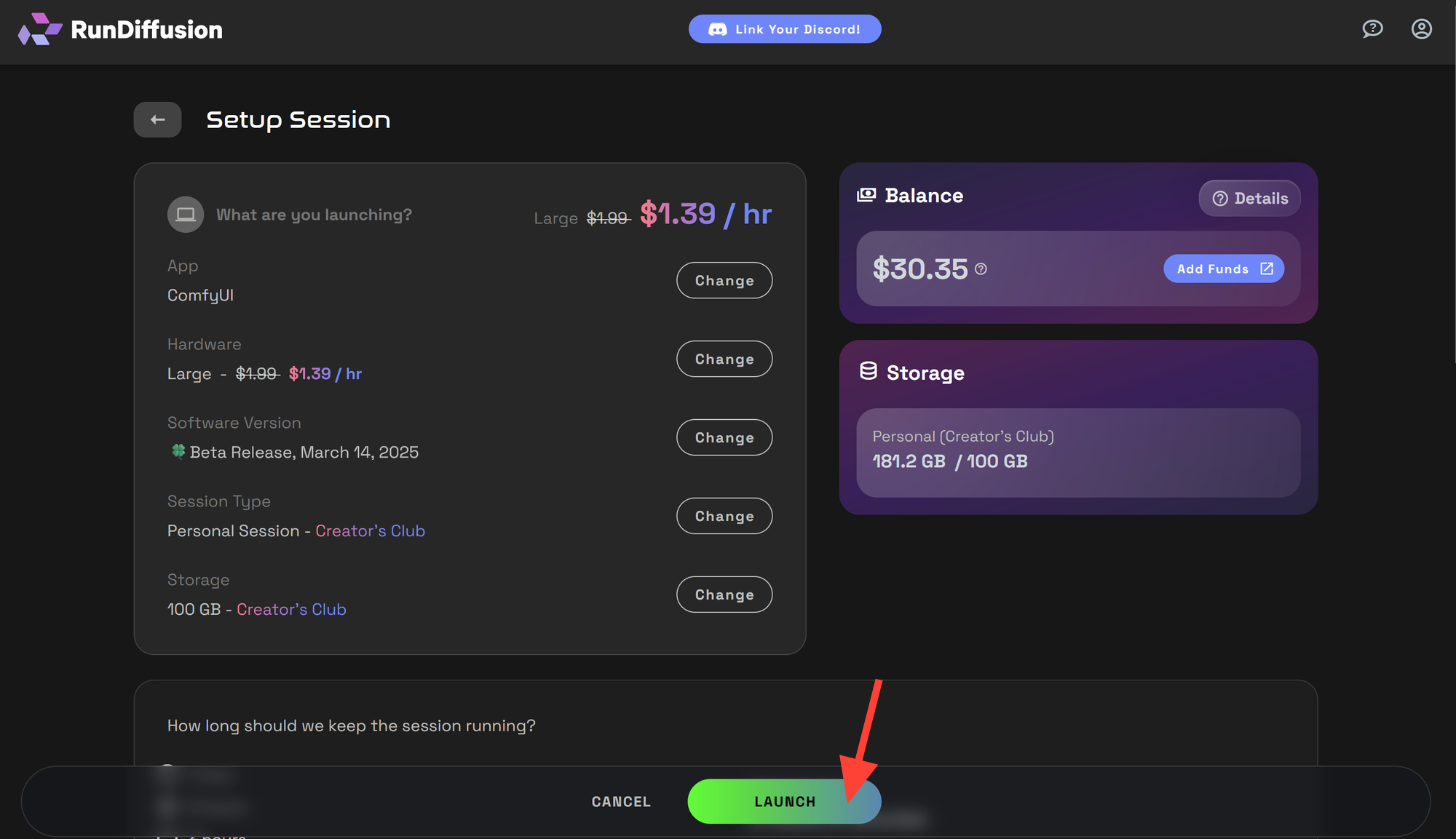The width and height of the screenshot is (1456, 839).
Task: Click the RunDiffusion logo
Action: coord(120,29)
